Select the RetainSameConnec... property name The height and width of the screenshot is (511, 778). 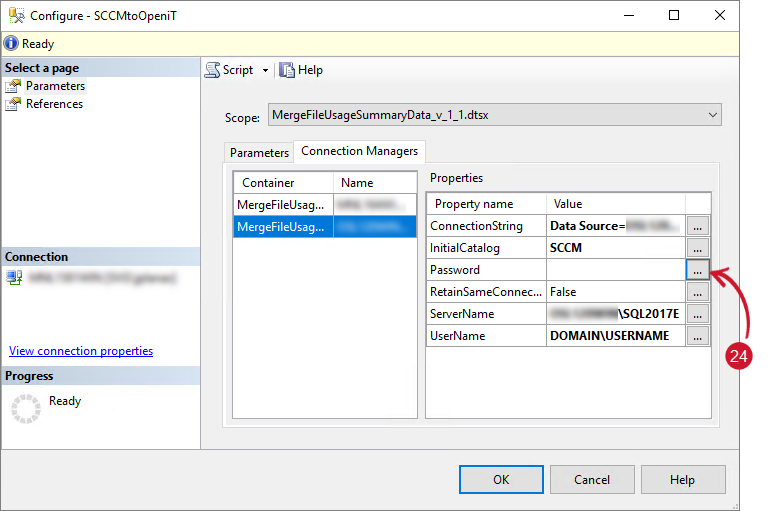point(486,292)
